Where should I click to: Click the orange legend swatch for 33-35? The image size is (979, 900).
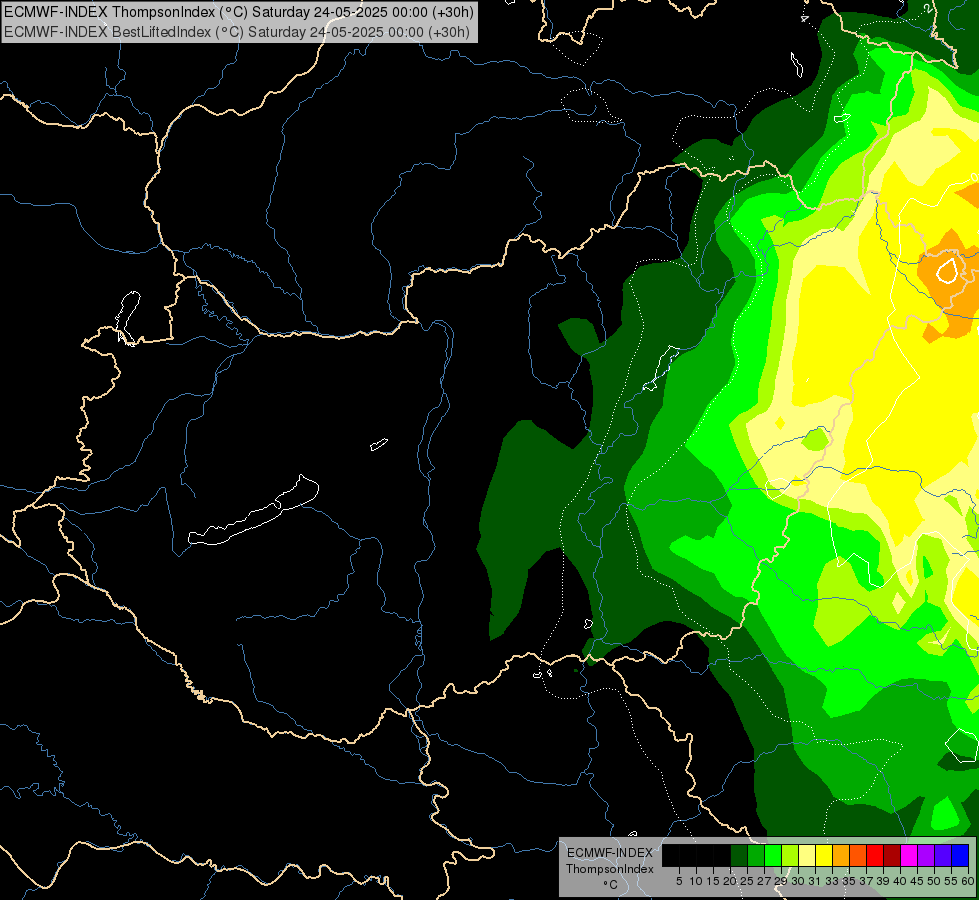[841, 855]
